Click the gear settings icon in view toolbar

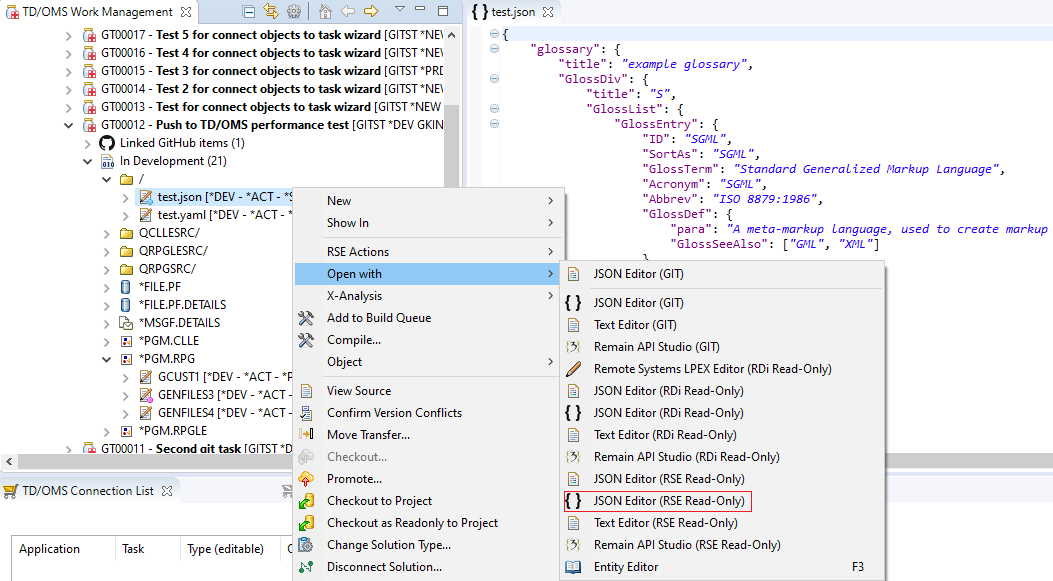(x=294, y=12)
